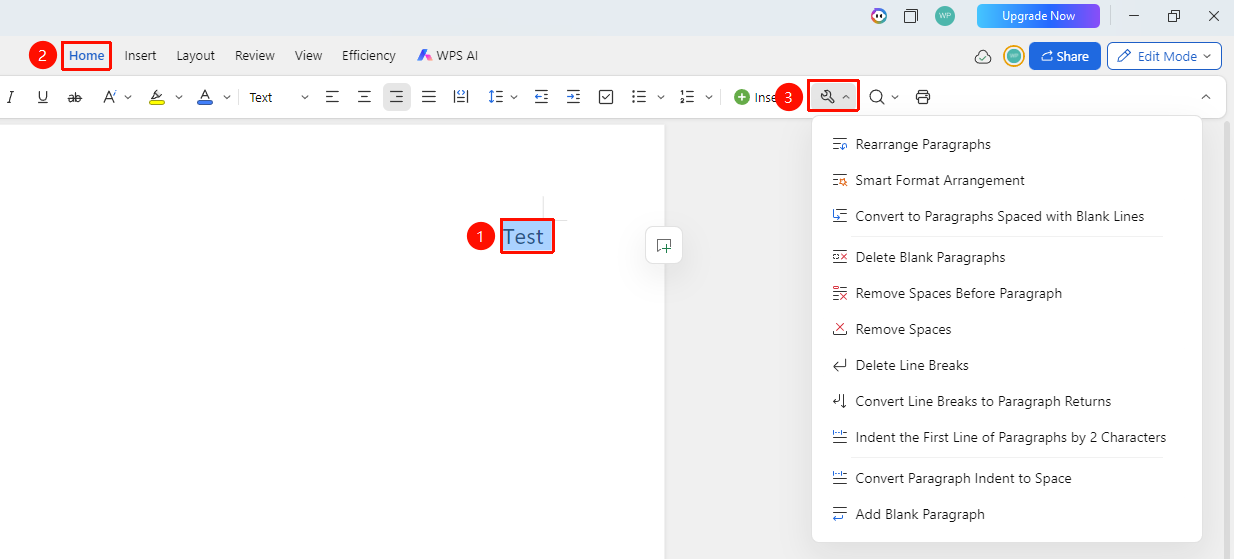Expand the line spacing dropdown arrow

(x=514, y=97)
